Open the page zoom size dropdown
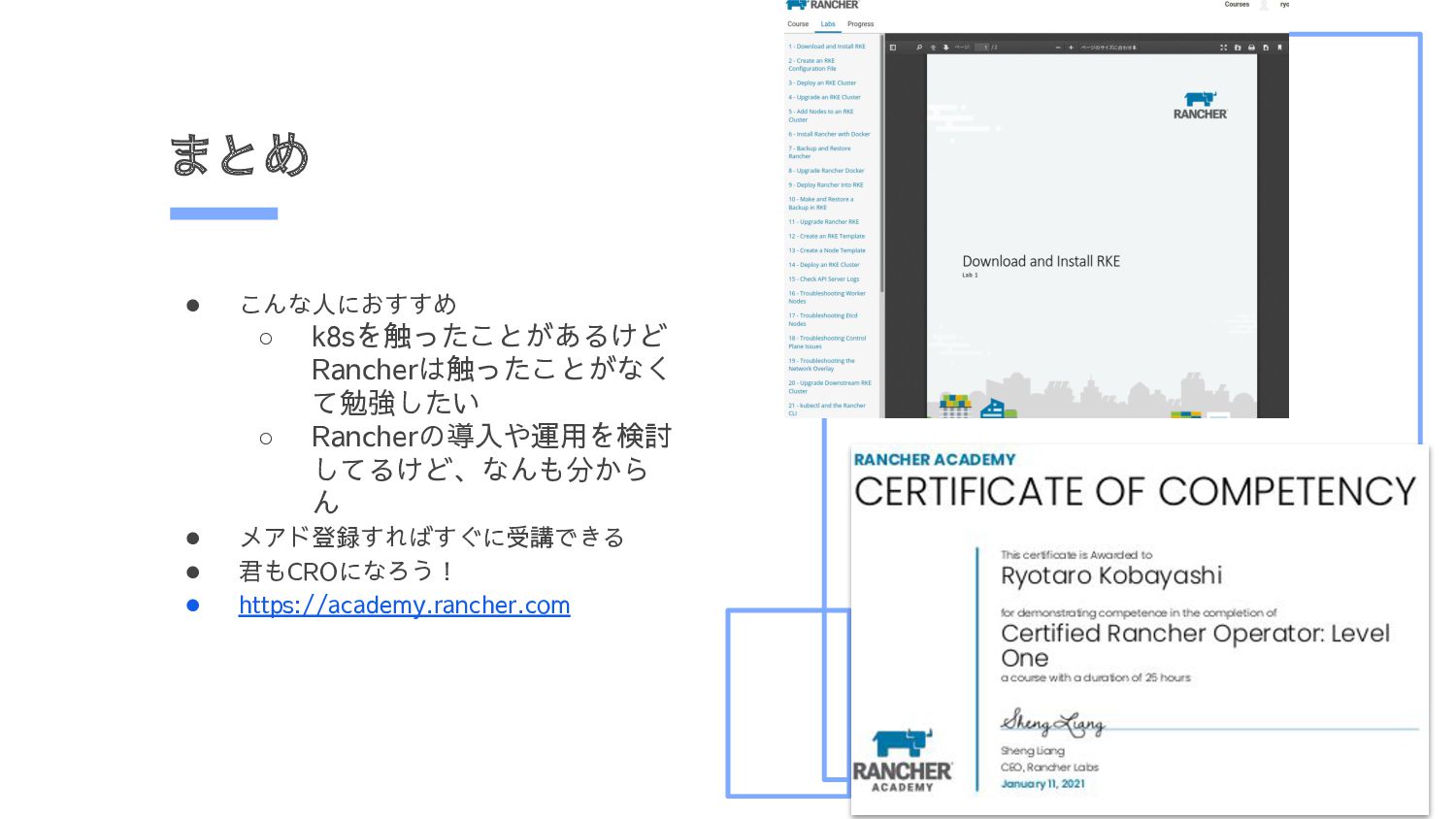This screenshot has width=1456, height=819. 1109,48
